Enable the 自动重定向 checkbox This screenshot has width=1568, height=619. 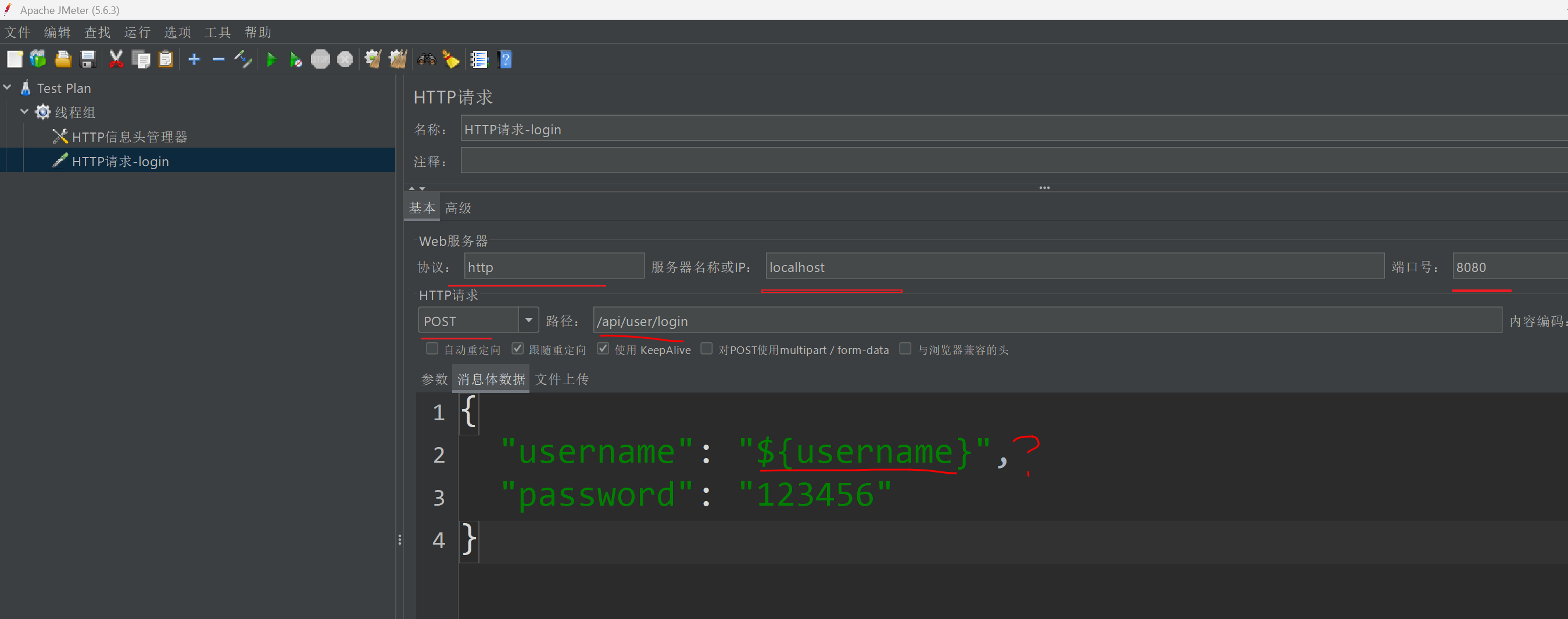432,349
